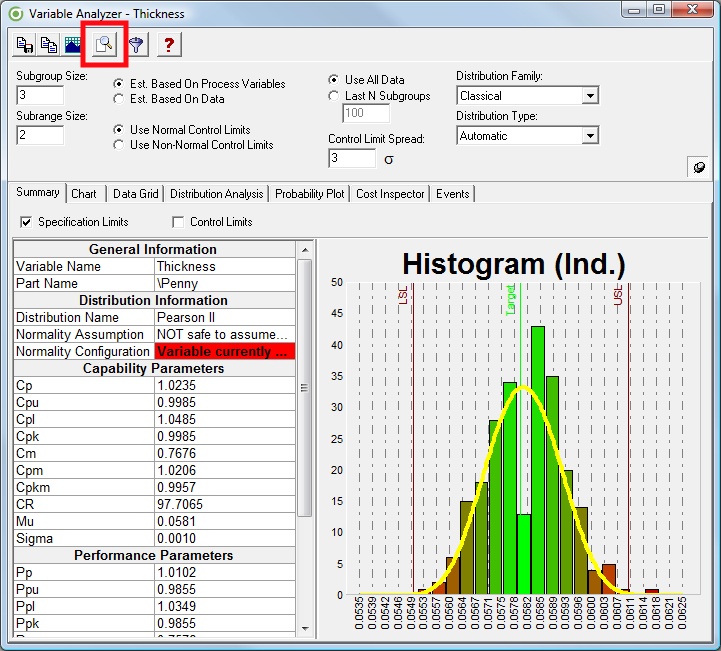Click the LSL limit label on histogram

tap(403, 295)
